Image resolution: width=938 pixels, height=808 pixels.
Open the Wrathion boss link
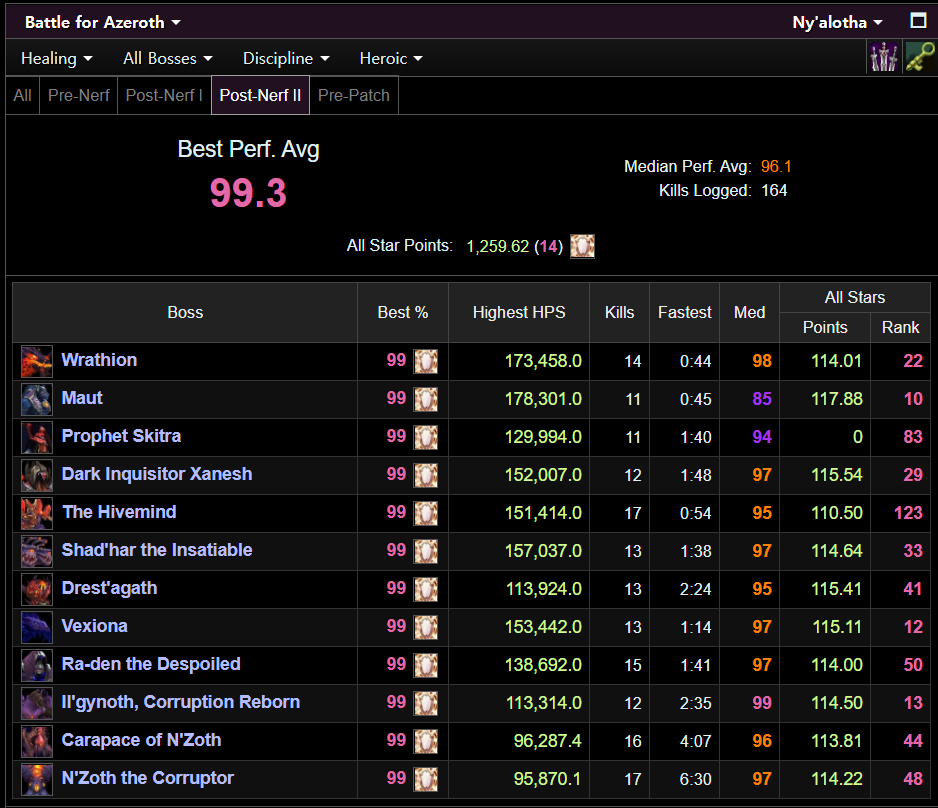(99, 360)
